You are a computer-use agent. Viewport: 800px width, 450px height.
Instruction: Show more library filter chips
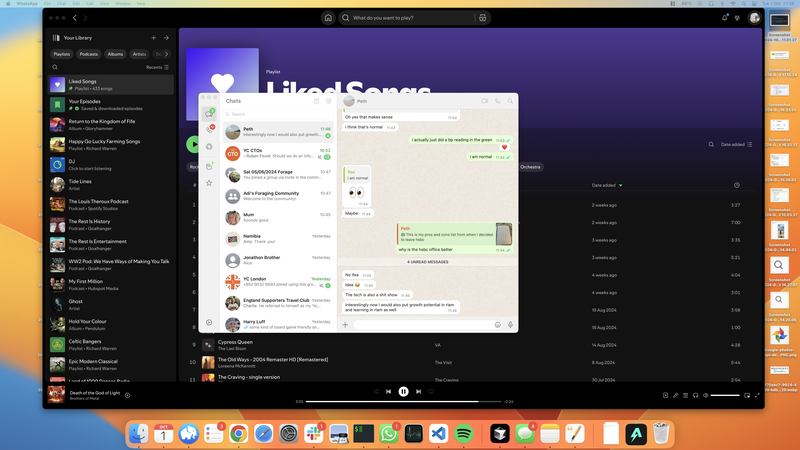point(166,54)
